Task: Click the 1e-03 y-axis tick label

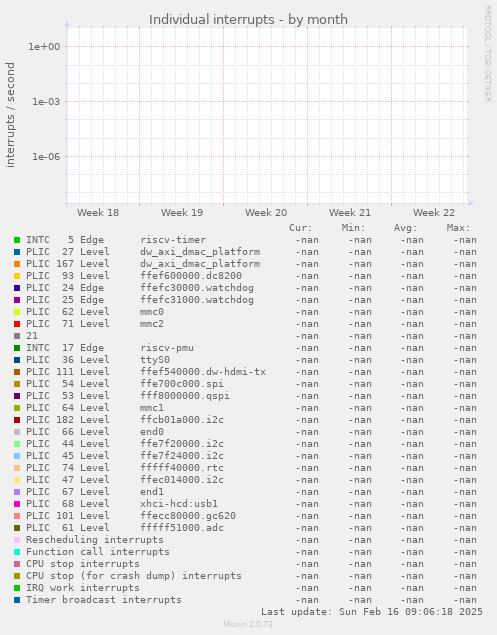Action: [x=46, y=102]
